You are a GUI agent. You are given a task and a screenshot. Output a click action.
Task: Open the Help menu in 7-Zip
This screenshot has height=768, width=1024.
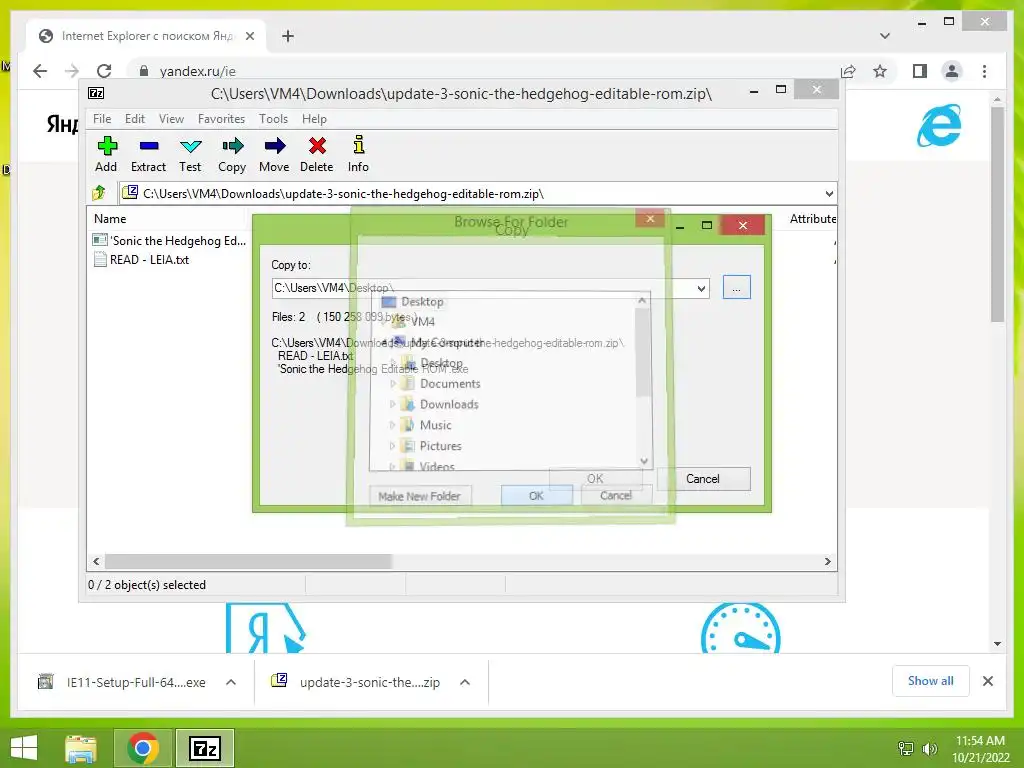click(314, 119)
